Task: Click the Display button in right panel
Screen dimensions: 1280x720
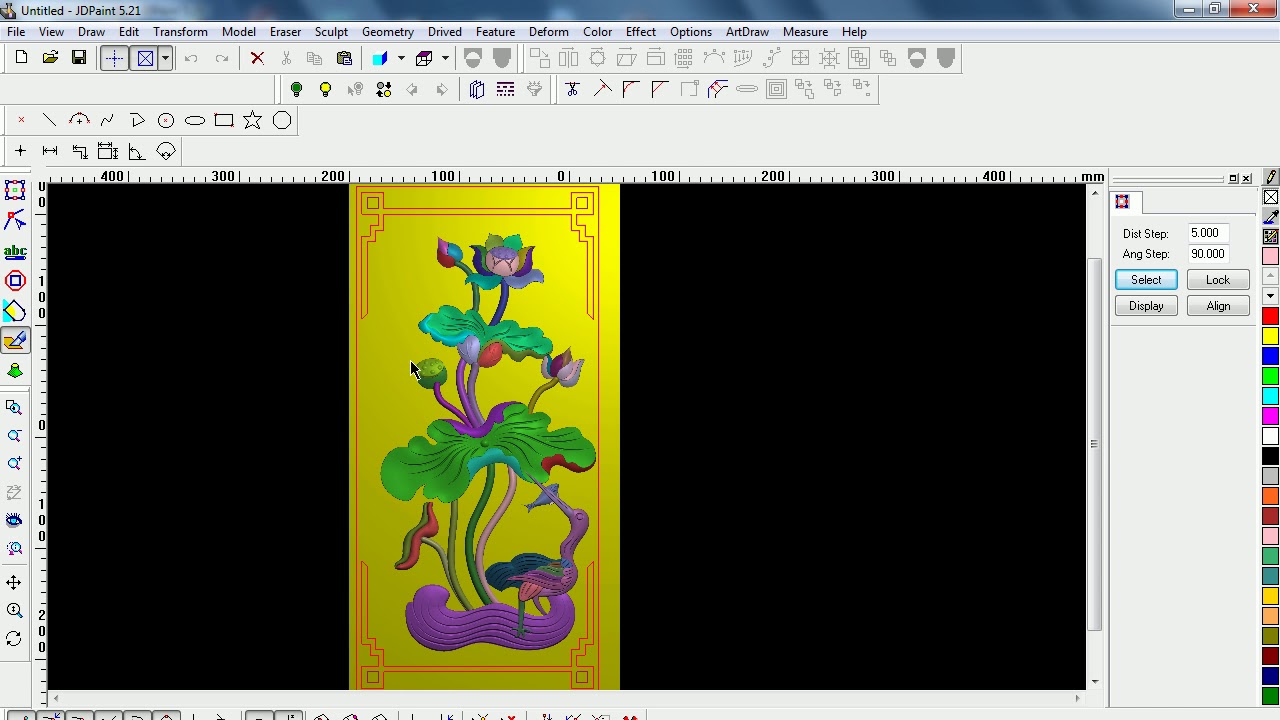Action: pyautogui.click(x=1146, y=306)
